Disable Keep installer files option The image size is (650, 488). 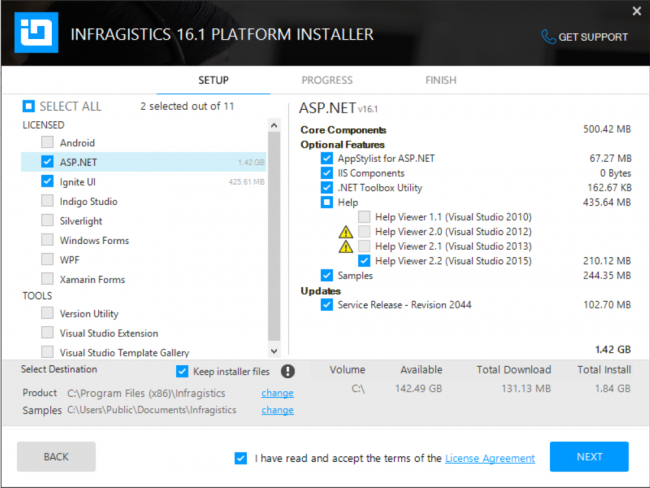(182, 371)
